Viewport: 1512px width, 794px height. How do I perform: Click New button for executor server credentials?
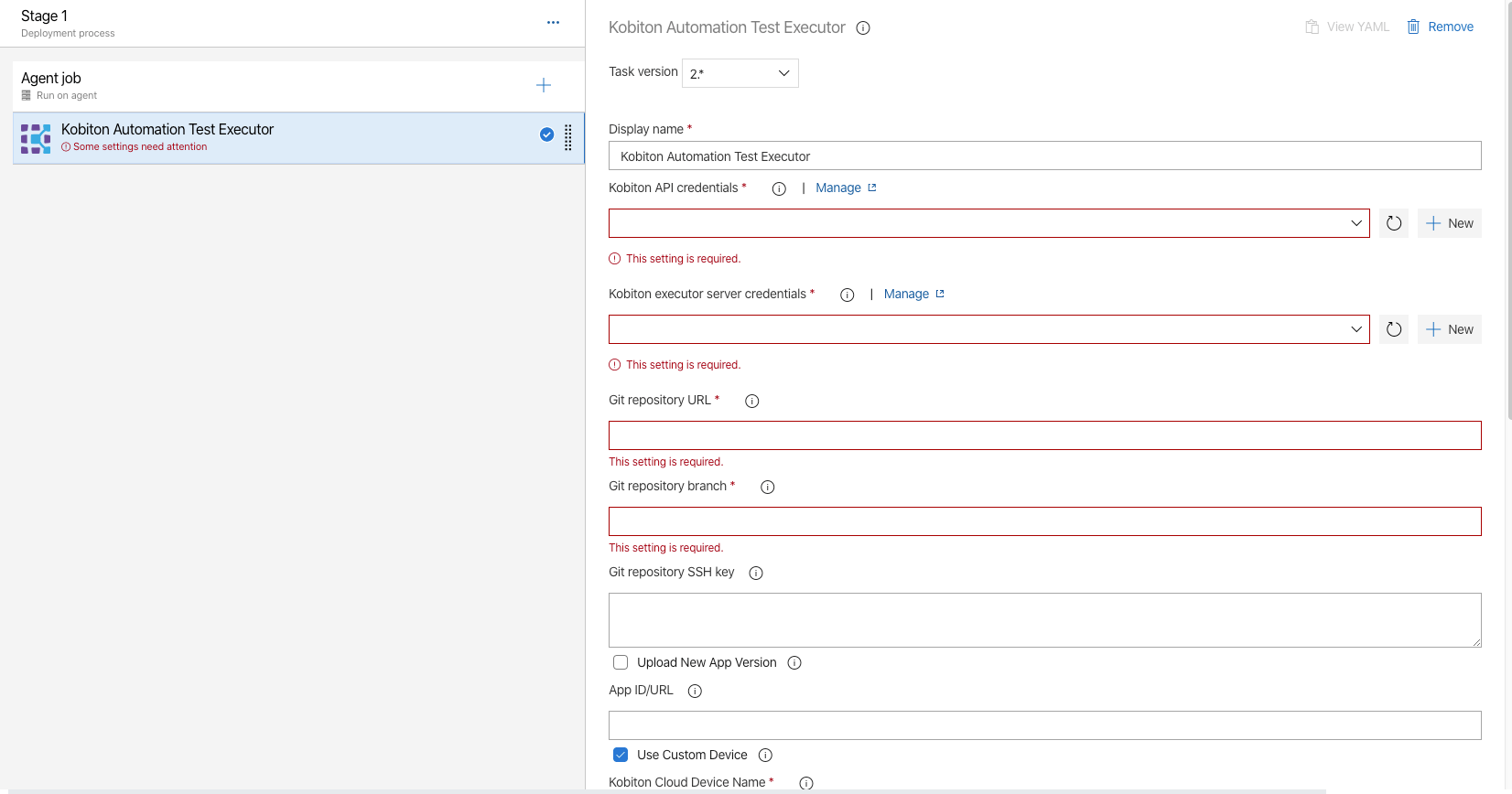[1450, 329]
